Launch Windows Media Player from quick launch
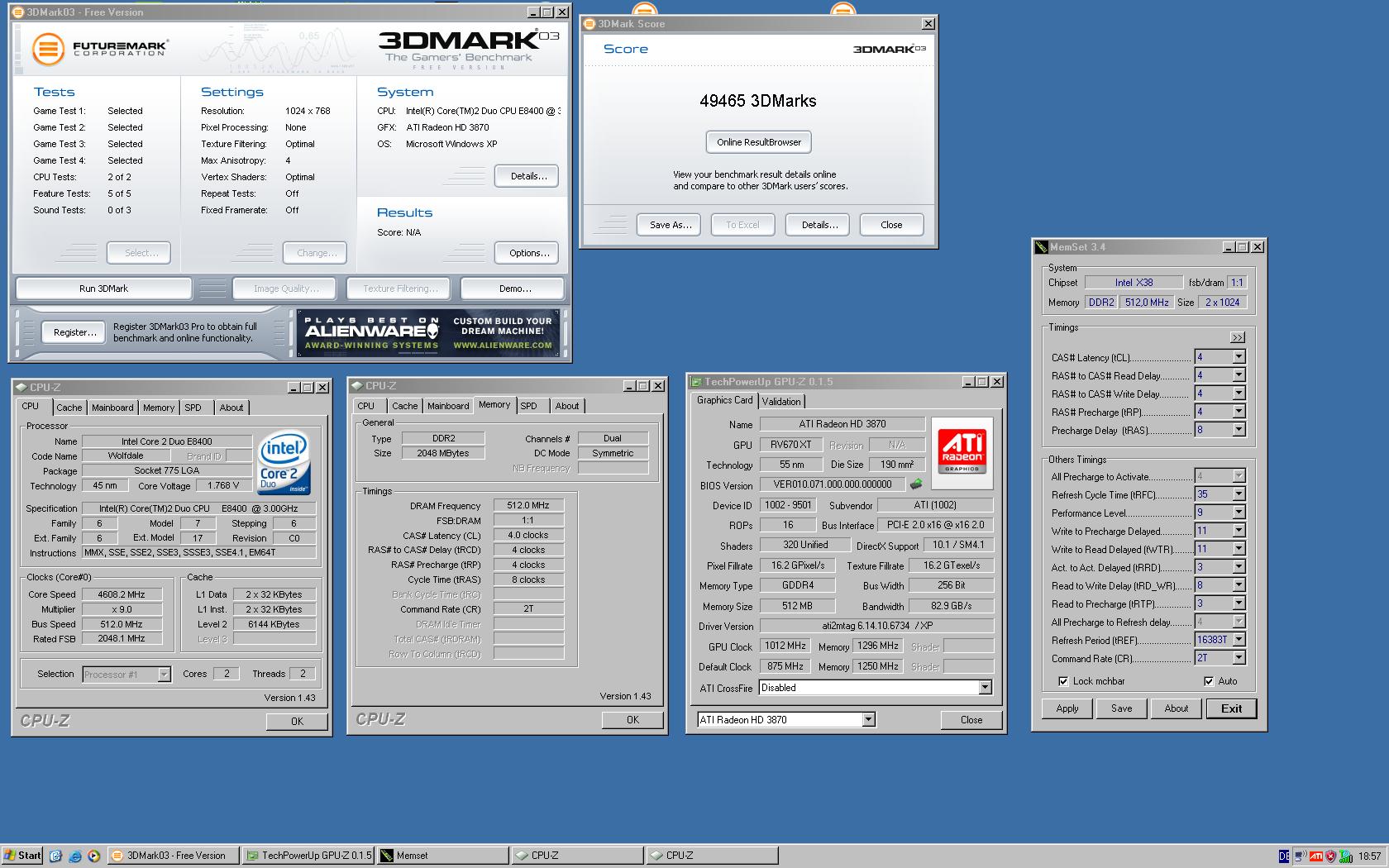Screen dimensions: 1389x868 coord(93,856)
